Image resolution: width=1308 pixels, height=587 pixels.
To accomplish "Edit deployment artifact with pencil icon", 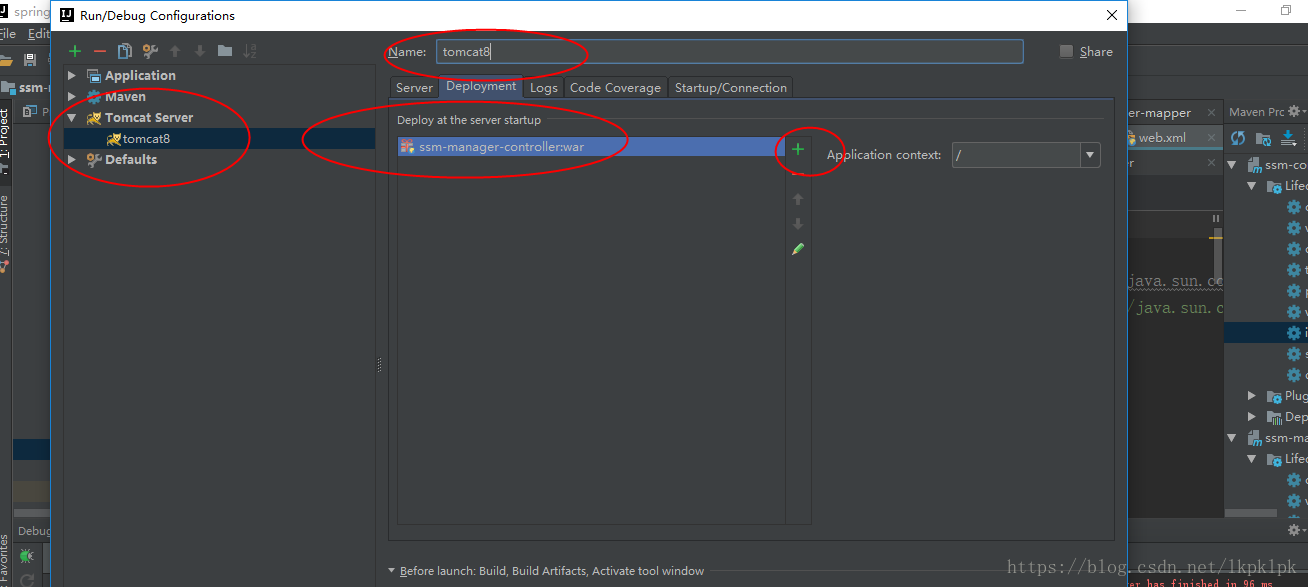I will (798, 249).
